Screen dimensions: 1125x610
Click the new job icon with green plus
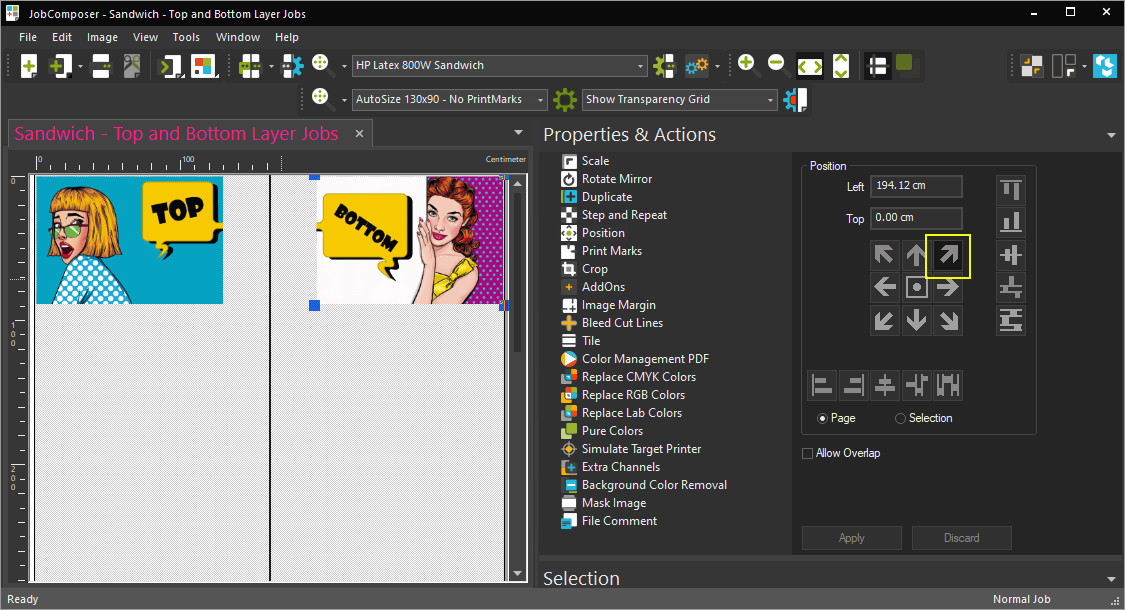click(x=29, y=66)
